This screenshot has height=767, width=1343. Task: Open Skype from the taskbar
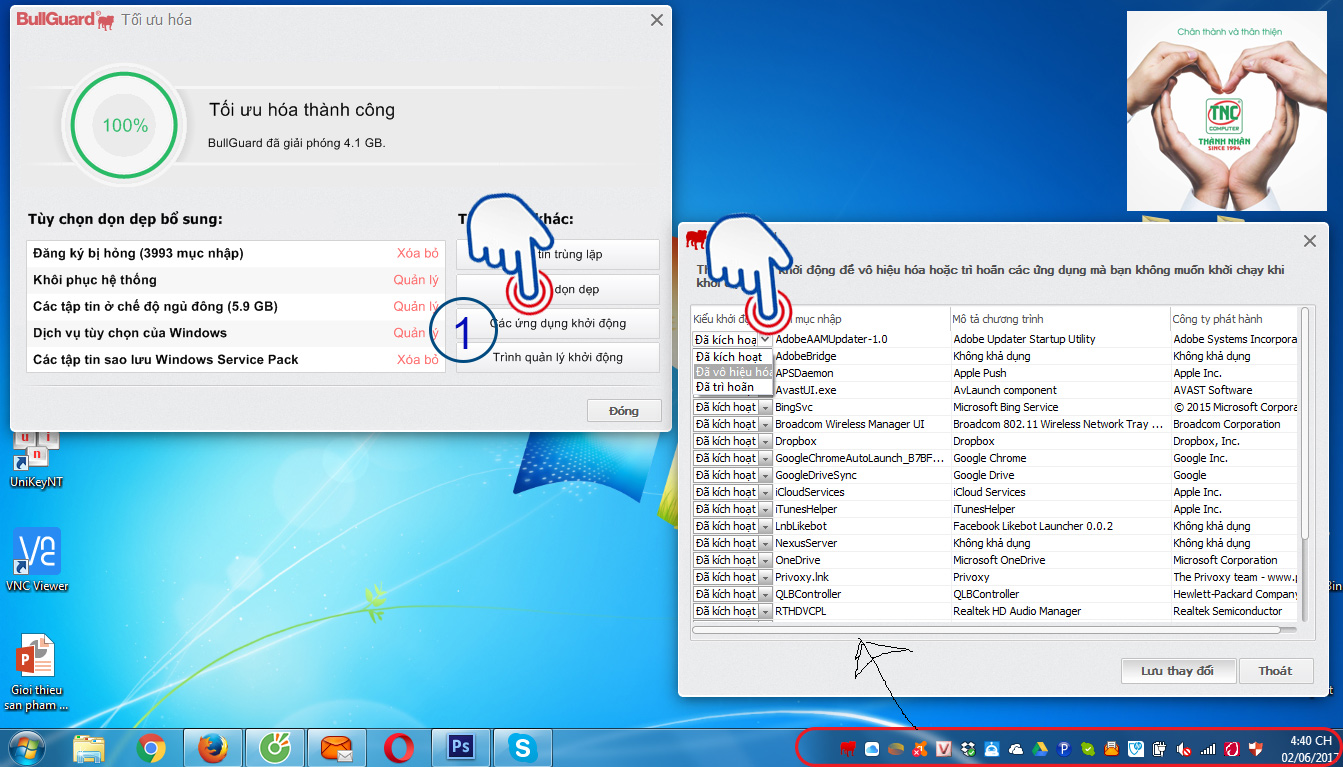(x=523, y=748)
